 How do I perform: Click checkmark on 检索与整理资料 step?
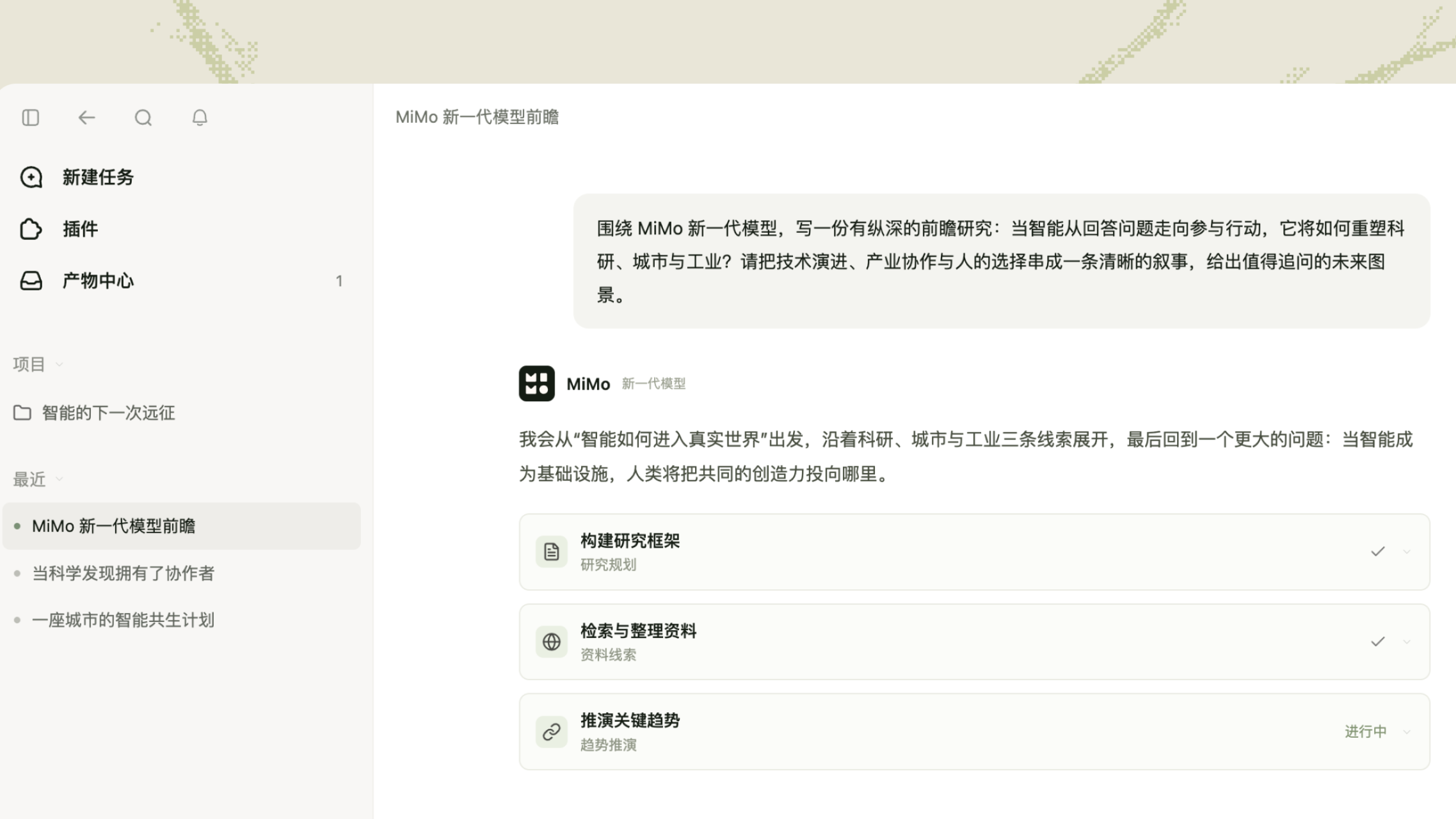[x=1377, y=642]
